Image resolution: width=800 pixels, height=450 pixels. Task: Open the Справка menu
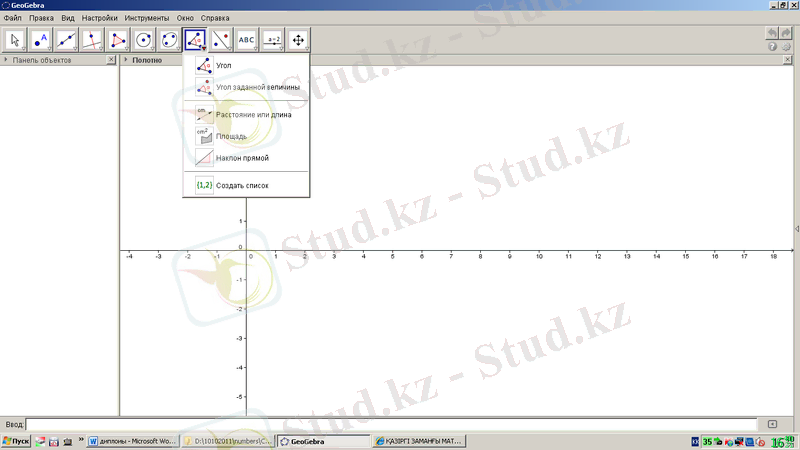pos(215,18)
